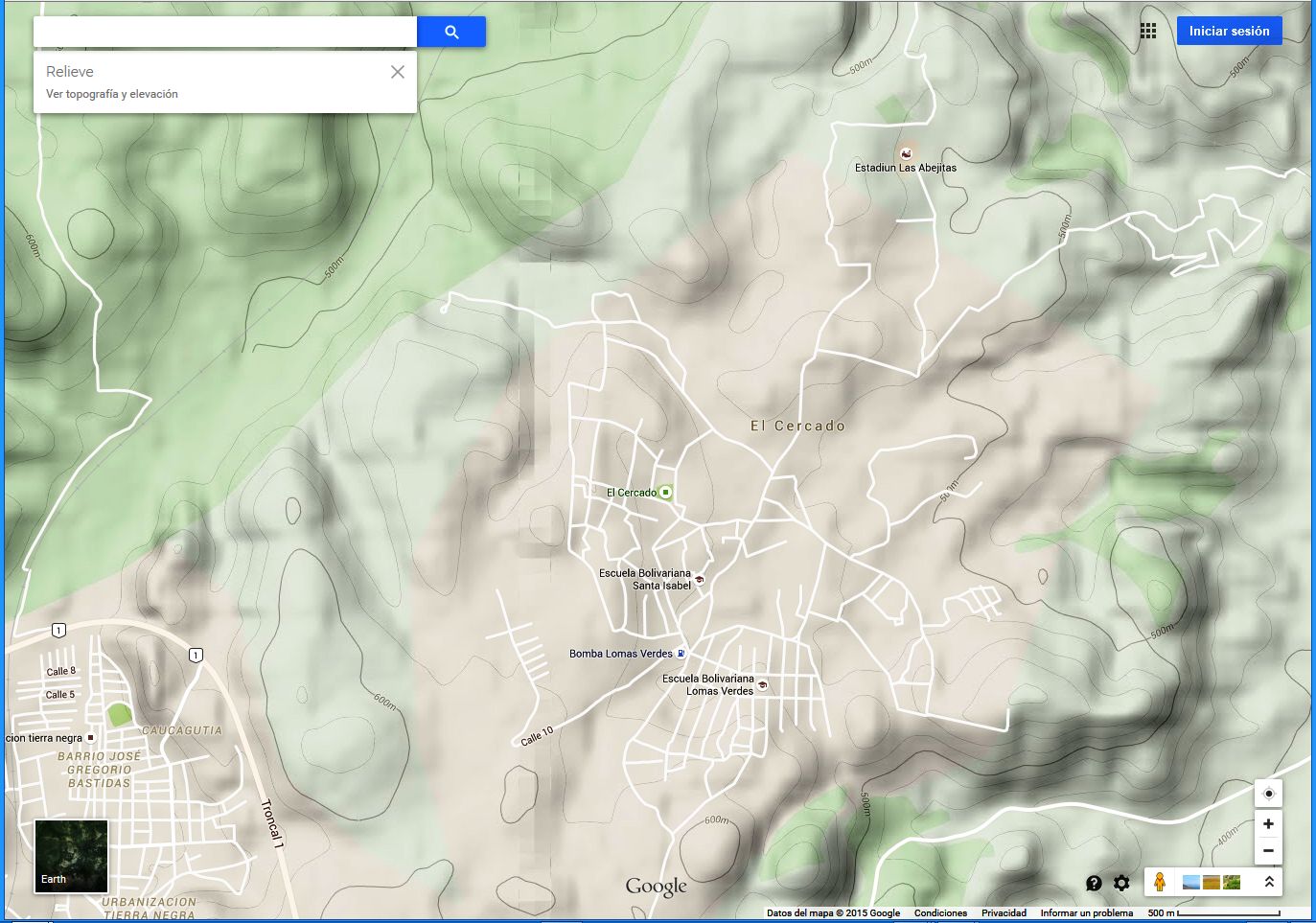Open the settings gear icon
The height and width of the screenshot is (923, 1316).
pyautogui.click(x=1121, y=883)
